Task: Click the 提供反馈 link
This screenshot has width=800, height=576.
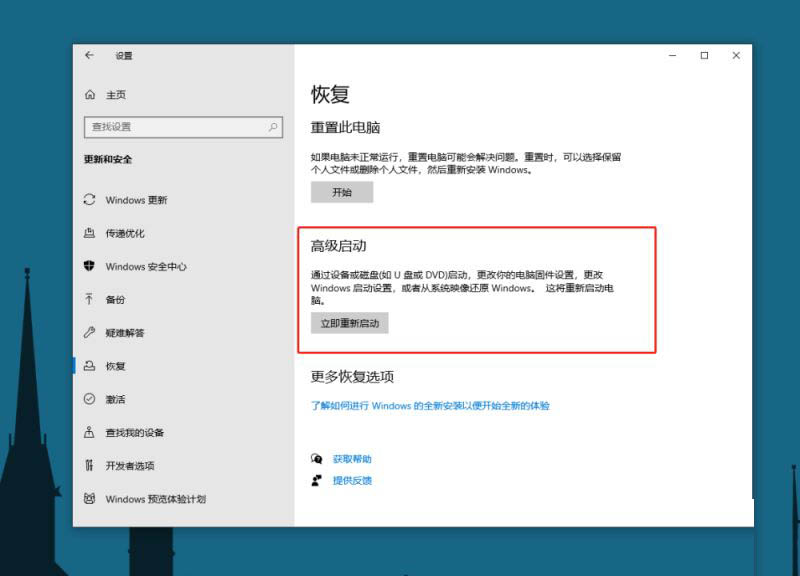Action: coord(352,480)
